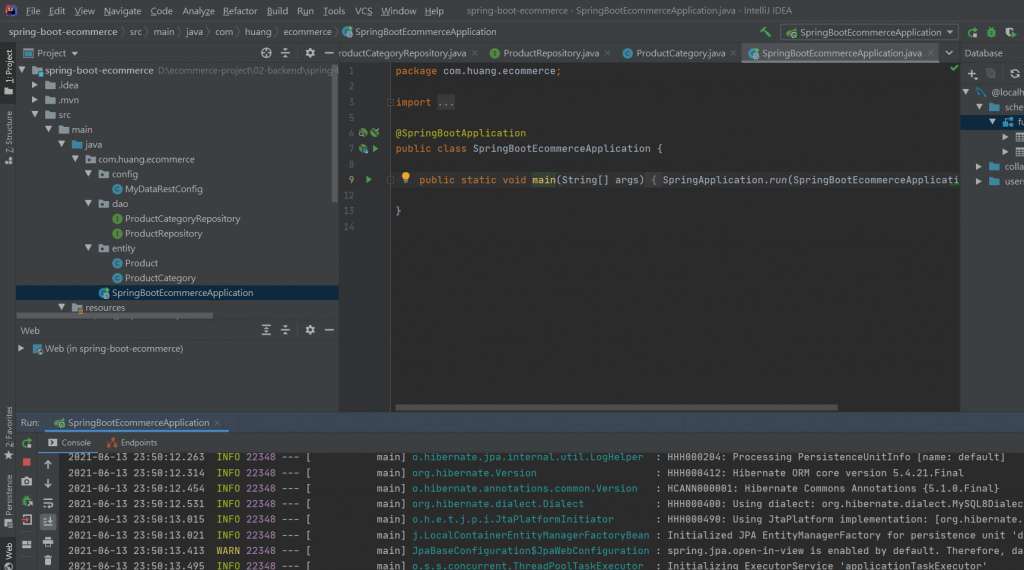Switch to the ProductRepository.java tab

[x=549, y=53]
